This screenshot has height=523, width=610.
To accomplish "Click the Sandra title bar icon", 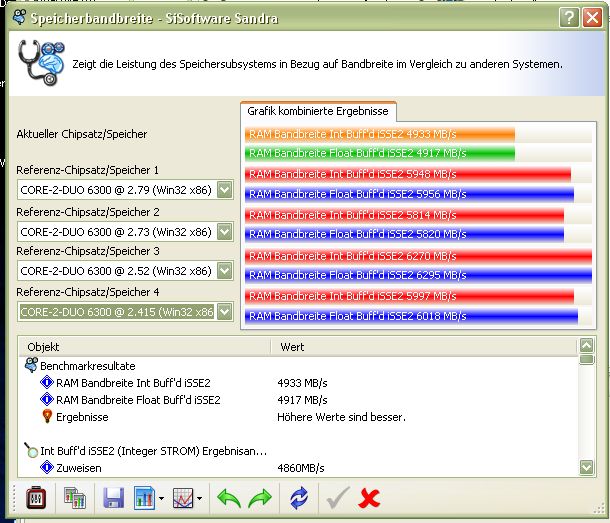I will pyautogui.click(x=19, y=18).
